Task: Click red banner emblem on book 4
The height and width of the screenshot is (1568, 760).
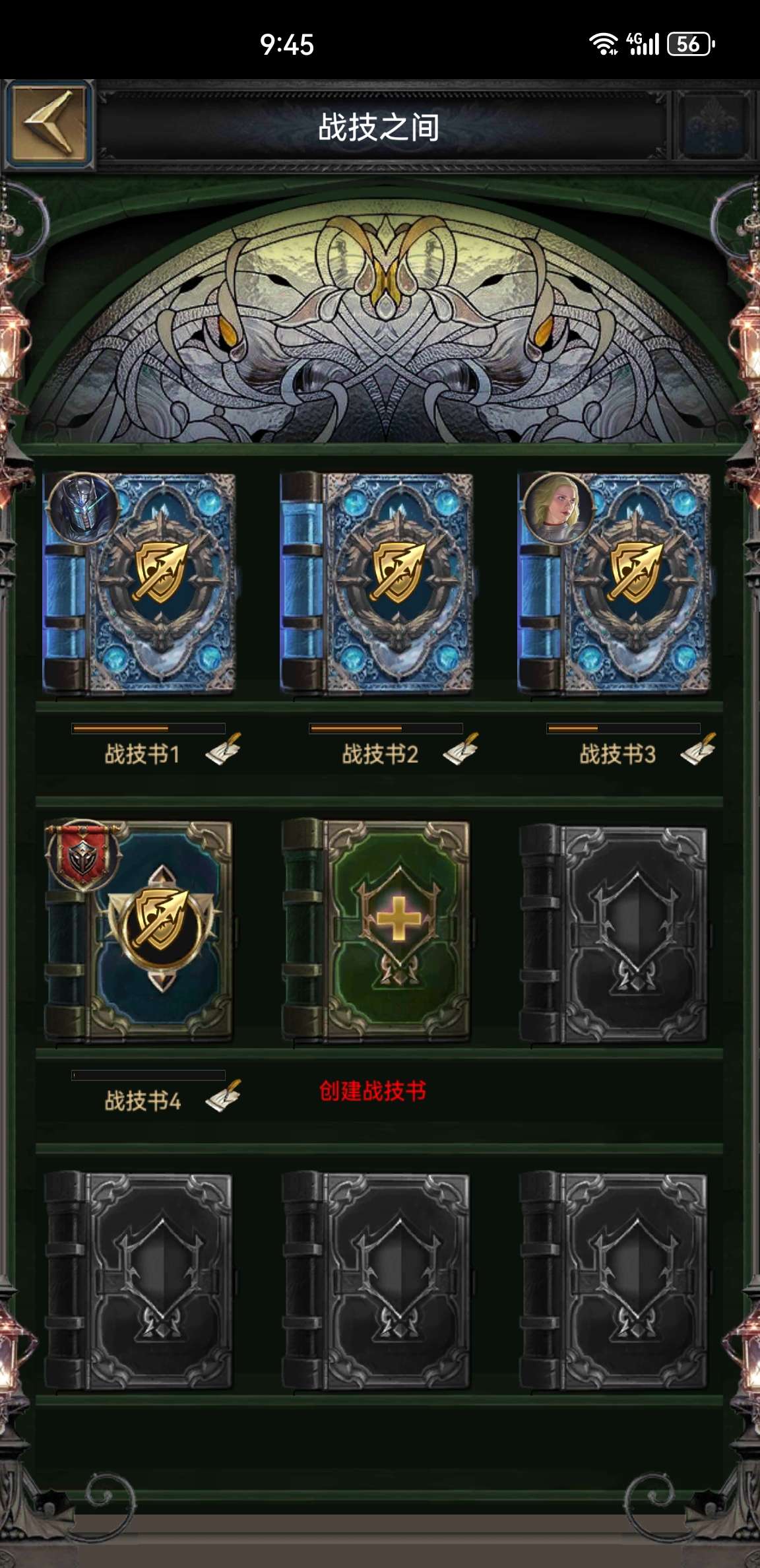Action: coord(83,856)
